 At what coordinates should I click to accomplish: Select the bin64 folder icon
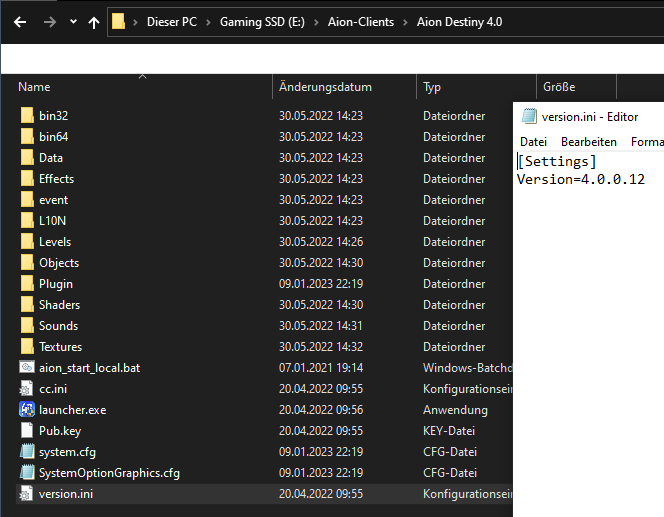click(x=27, y=136)
